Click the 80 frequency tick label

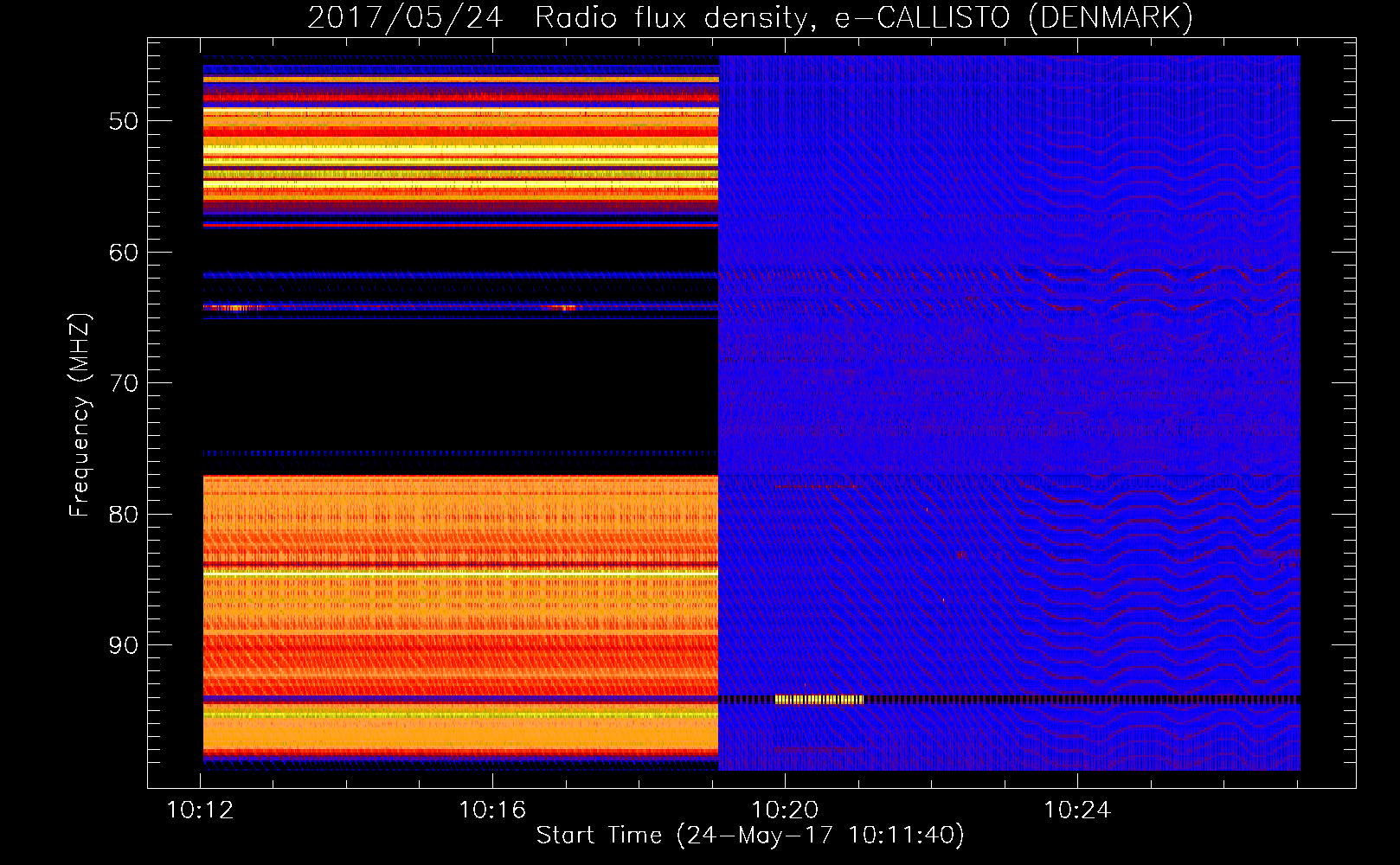pos(124,515)
